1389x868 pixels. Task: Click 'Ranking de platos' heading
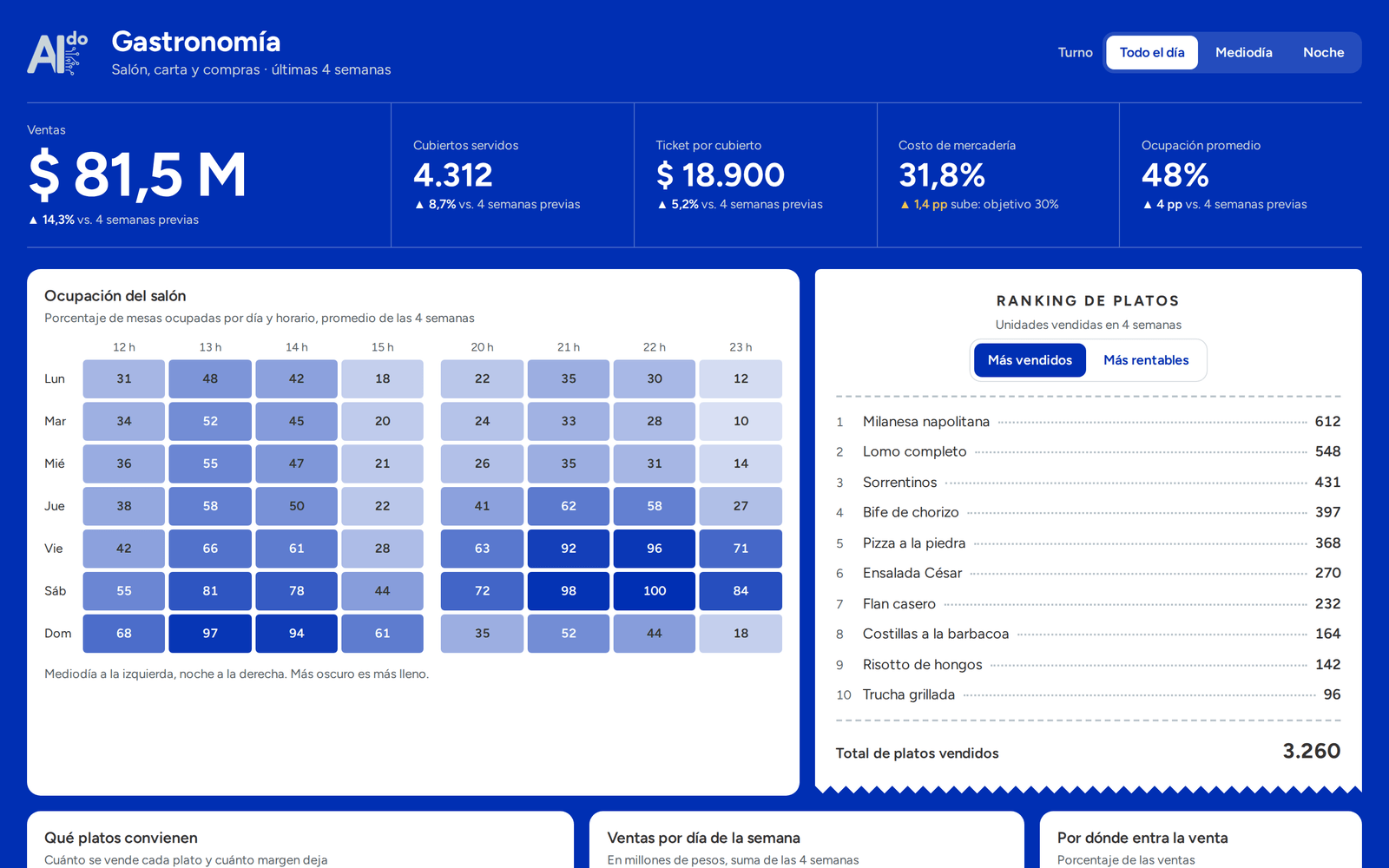coord(1088,301)
